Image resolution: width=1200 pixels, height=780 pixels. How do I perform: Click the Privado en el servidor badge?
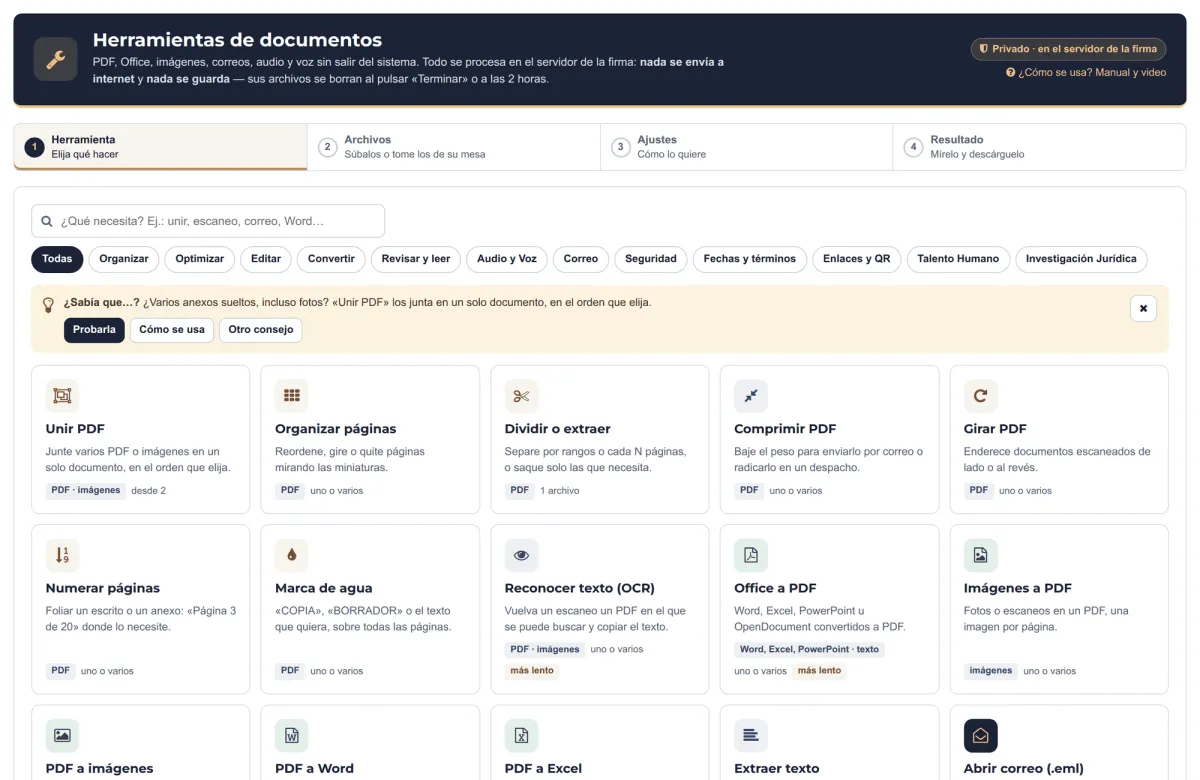[1068, 49]
